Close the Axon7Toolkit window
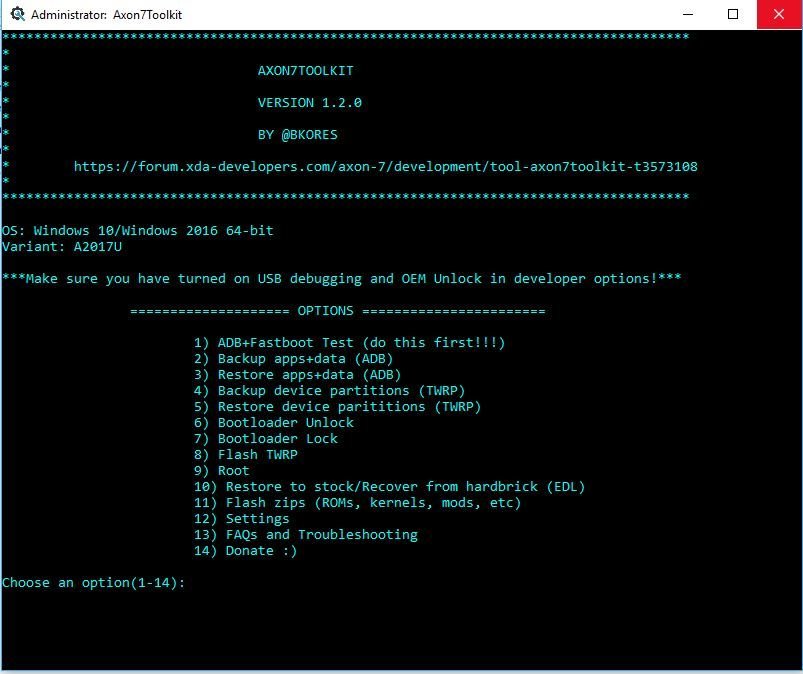This screenshot has height=674, width=803. point(779,14)
